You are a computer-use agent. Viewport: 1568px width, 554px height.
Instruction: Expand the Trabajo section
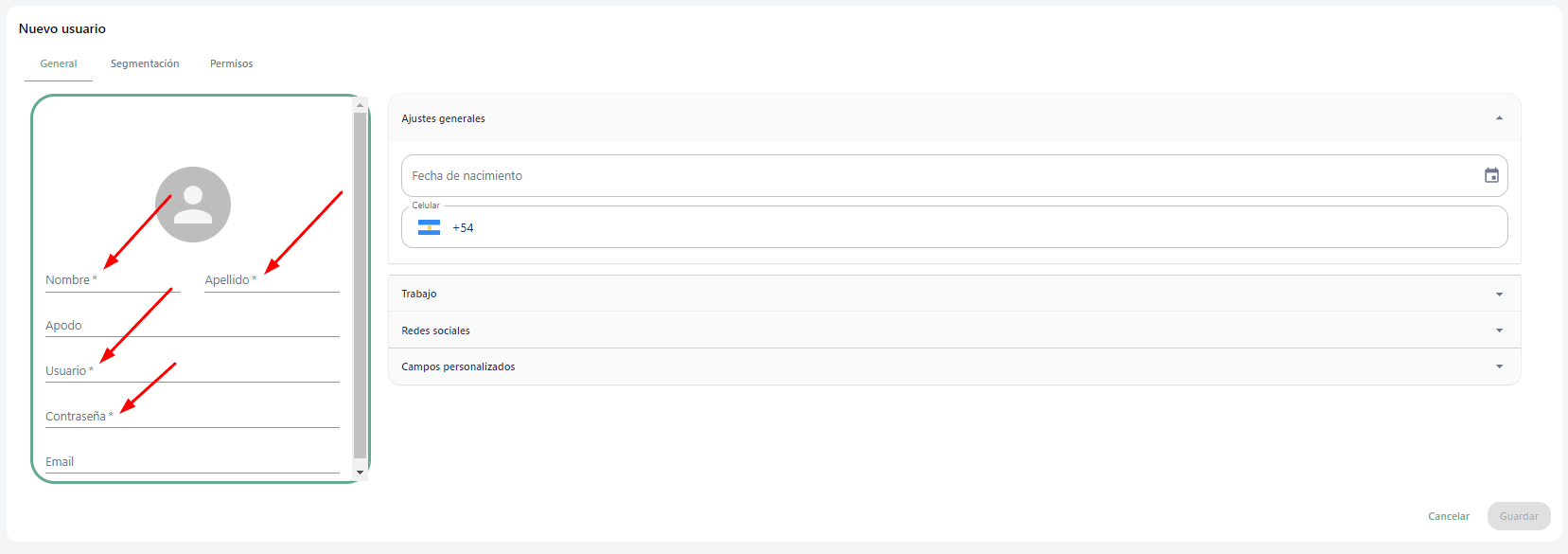[954, 294]
